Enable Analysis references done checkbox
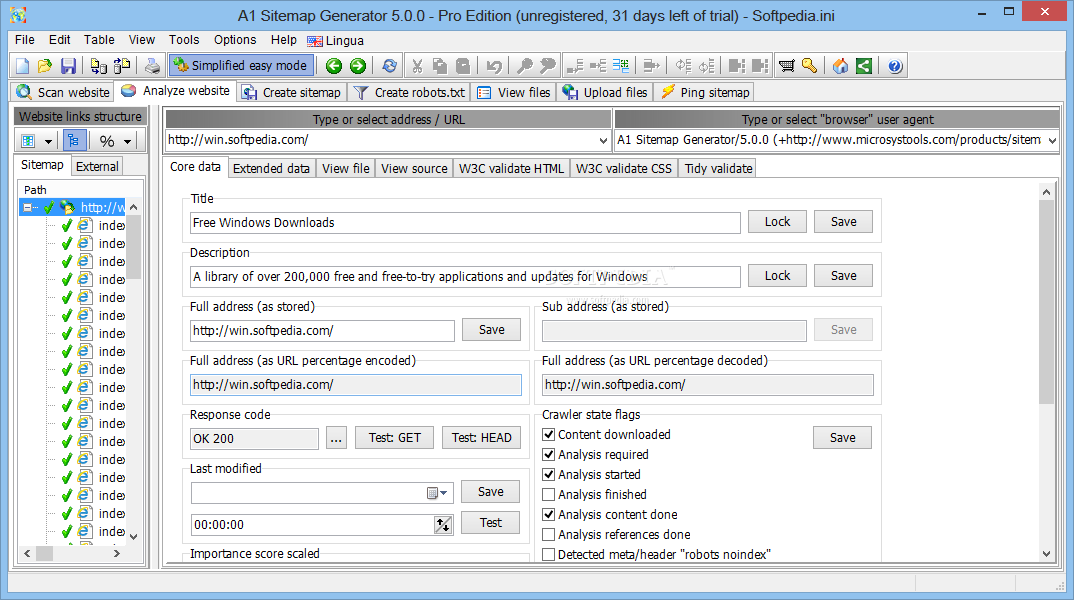Image resolution: width=1074 pixels, height=600 pixels. pyautogui.click(x=549, y=534)
